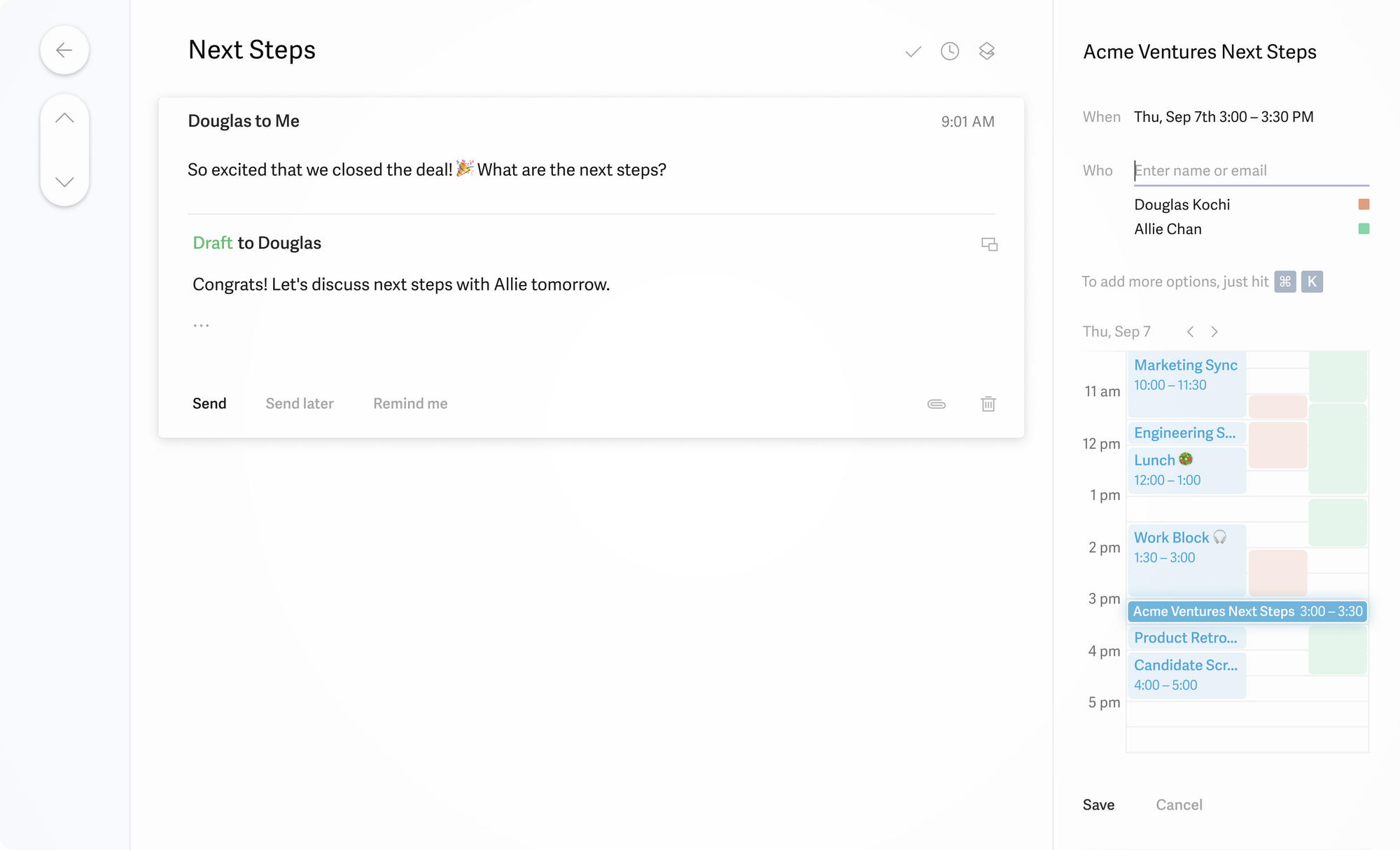1400x850 pixels.
Task: Click the layers icon in header
Action: [987, 51]
